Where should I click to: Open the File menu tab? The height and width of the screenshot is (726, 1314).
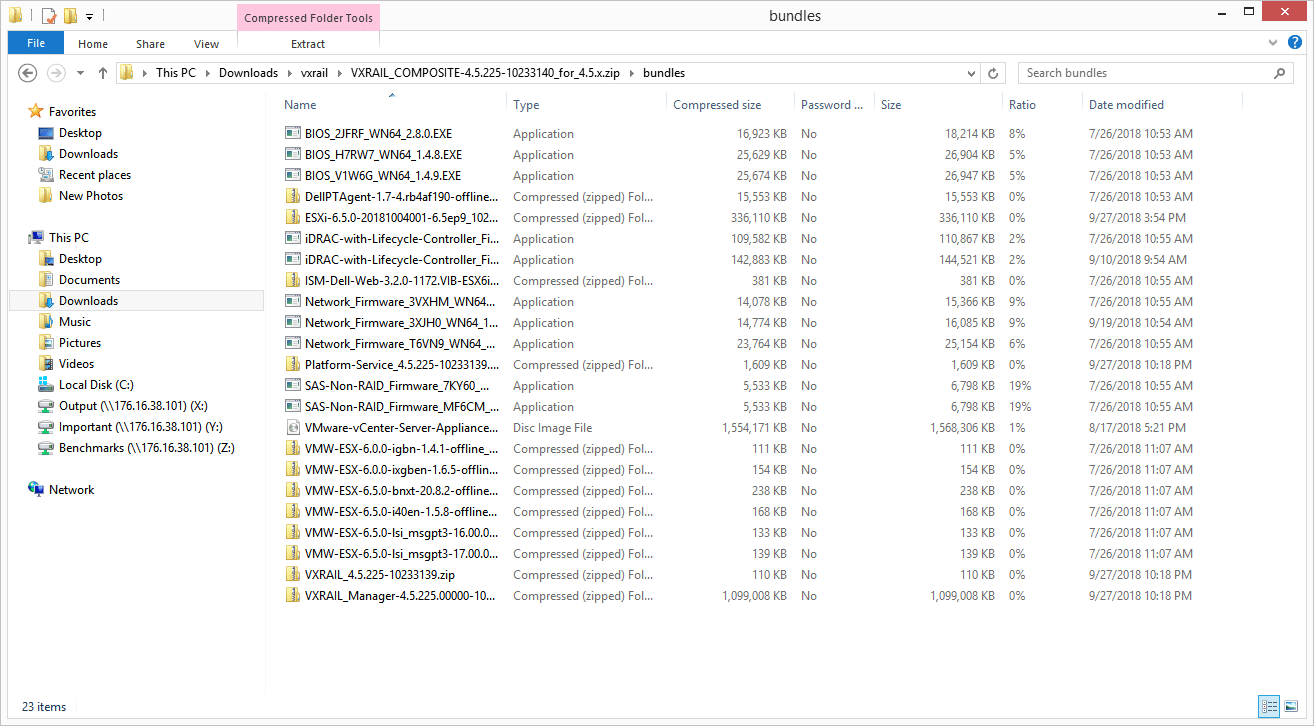pos(36,43)
